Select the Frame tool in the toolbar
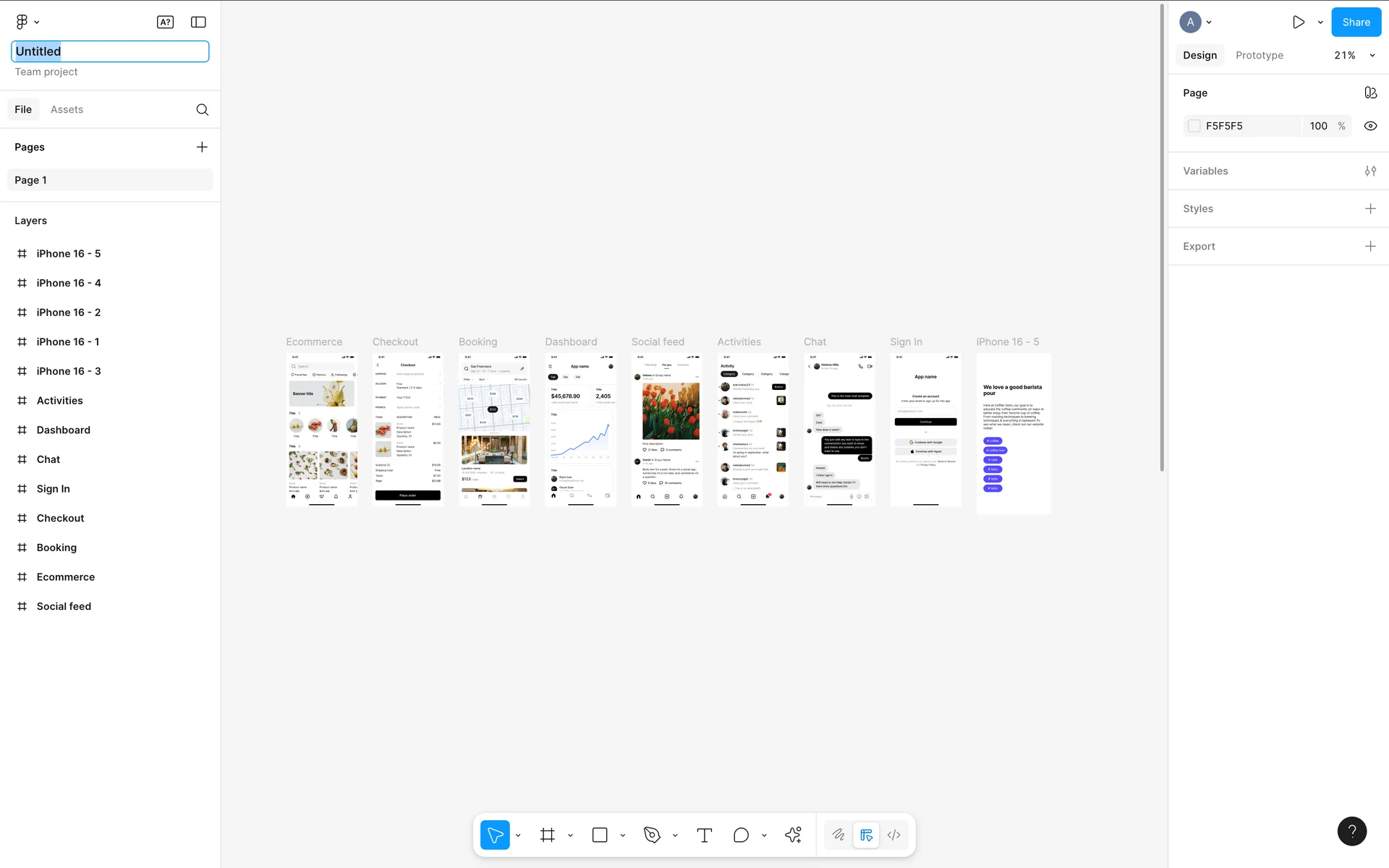The width and height of the screenshot is (1389, 868). pos(548,835)
